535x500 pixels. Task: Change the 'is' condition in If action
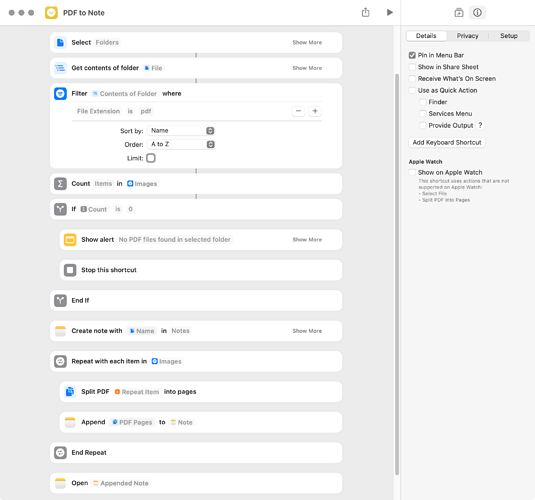[x=118, y=209]
